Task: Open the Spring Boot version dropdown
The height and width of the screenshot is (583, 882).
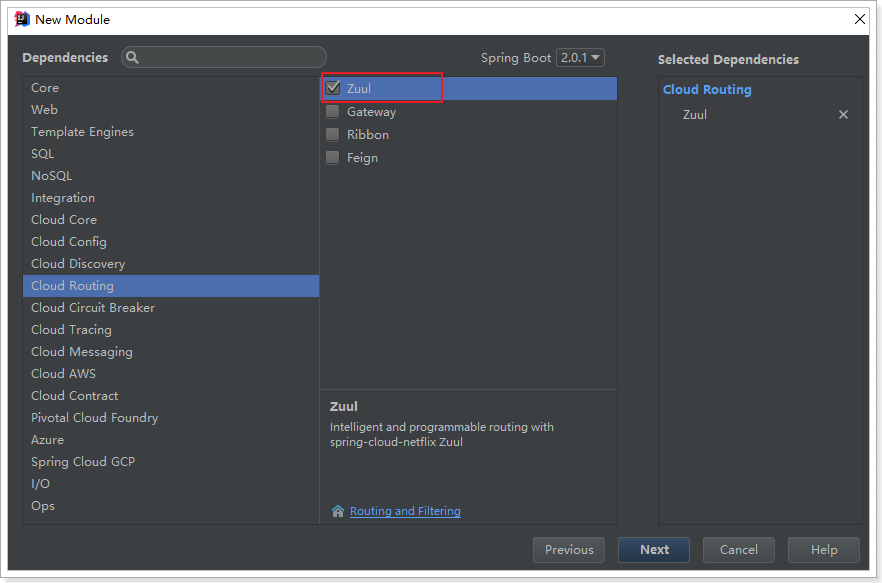Action: pyautogui.click(x=581, y=58)
